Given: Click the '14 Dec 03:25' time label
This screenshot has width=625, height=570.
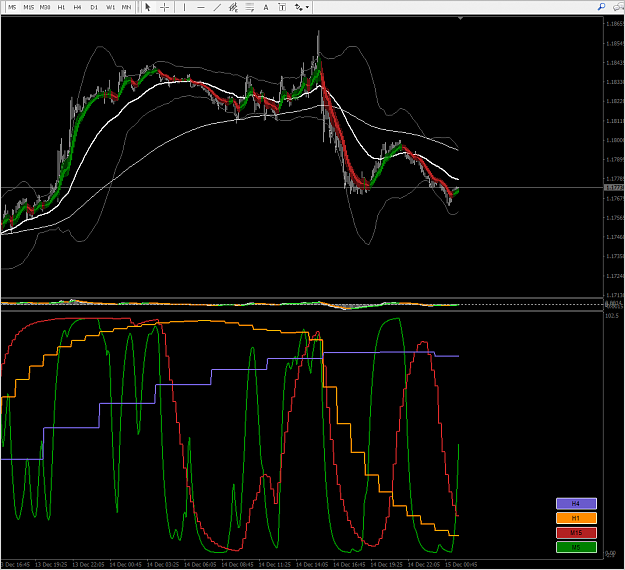Looking at the screenshot, I should (x=163, y=564).
